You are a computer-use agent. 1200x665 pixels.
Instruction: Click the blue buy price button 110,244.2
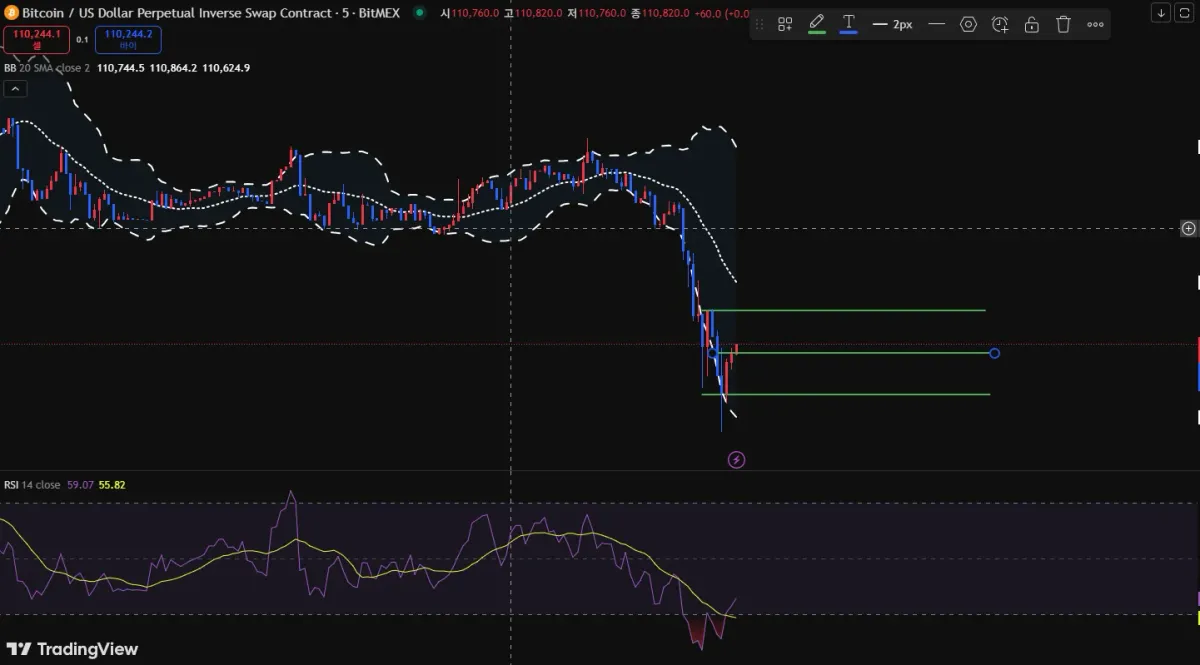(x=128, y=39)
